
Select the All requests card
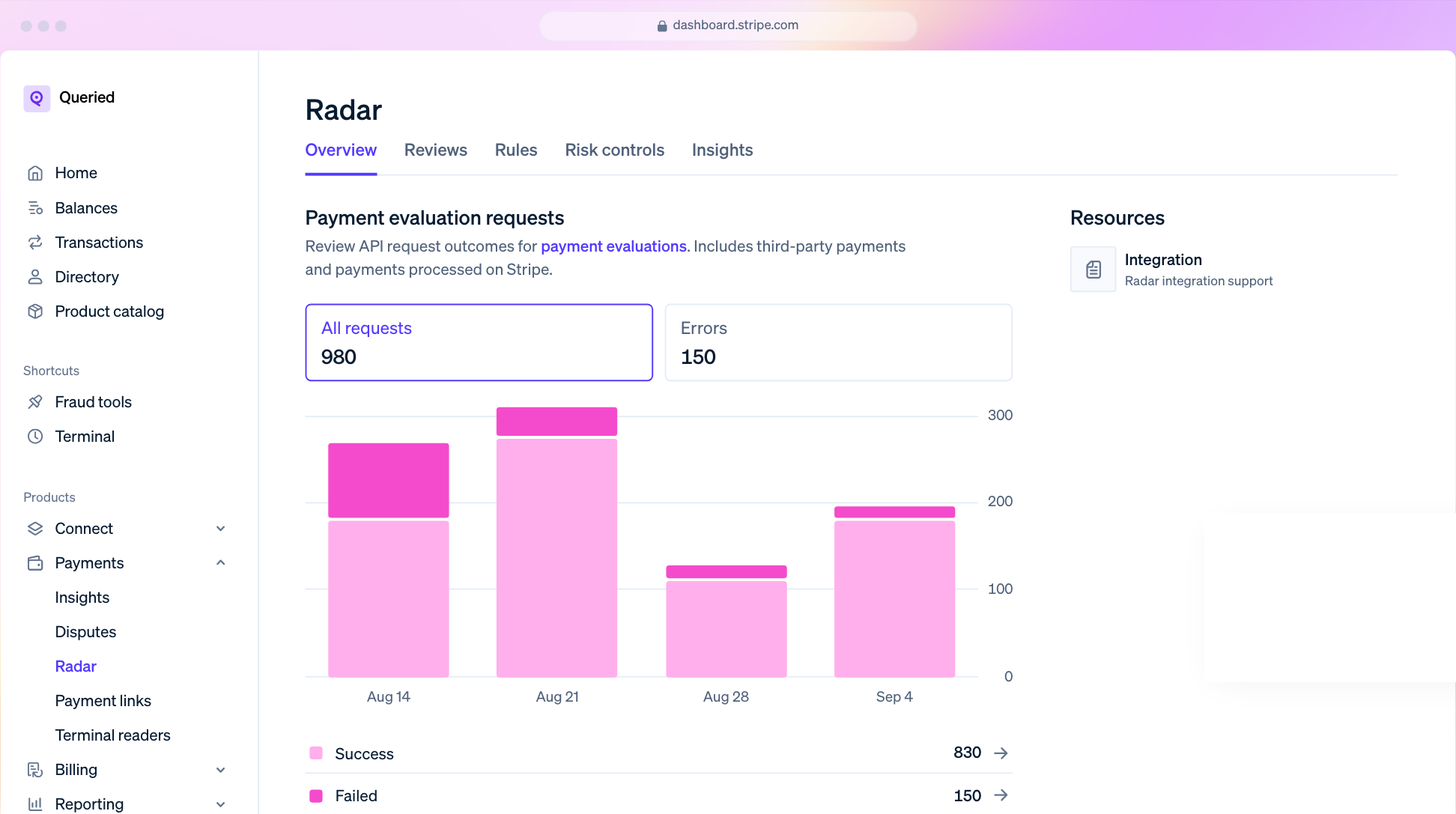479,342
